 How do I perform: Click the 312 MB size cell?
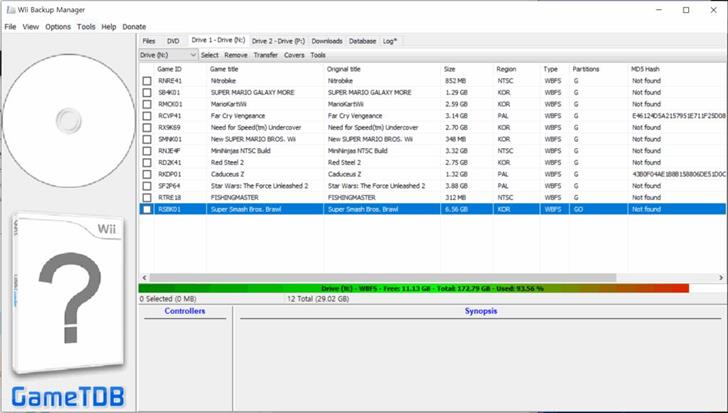click(455, 198)
